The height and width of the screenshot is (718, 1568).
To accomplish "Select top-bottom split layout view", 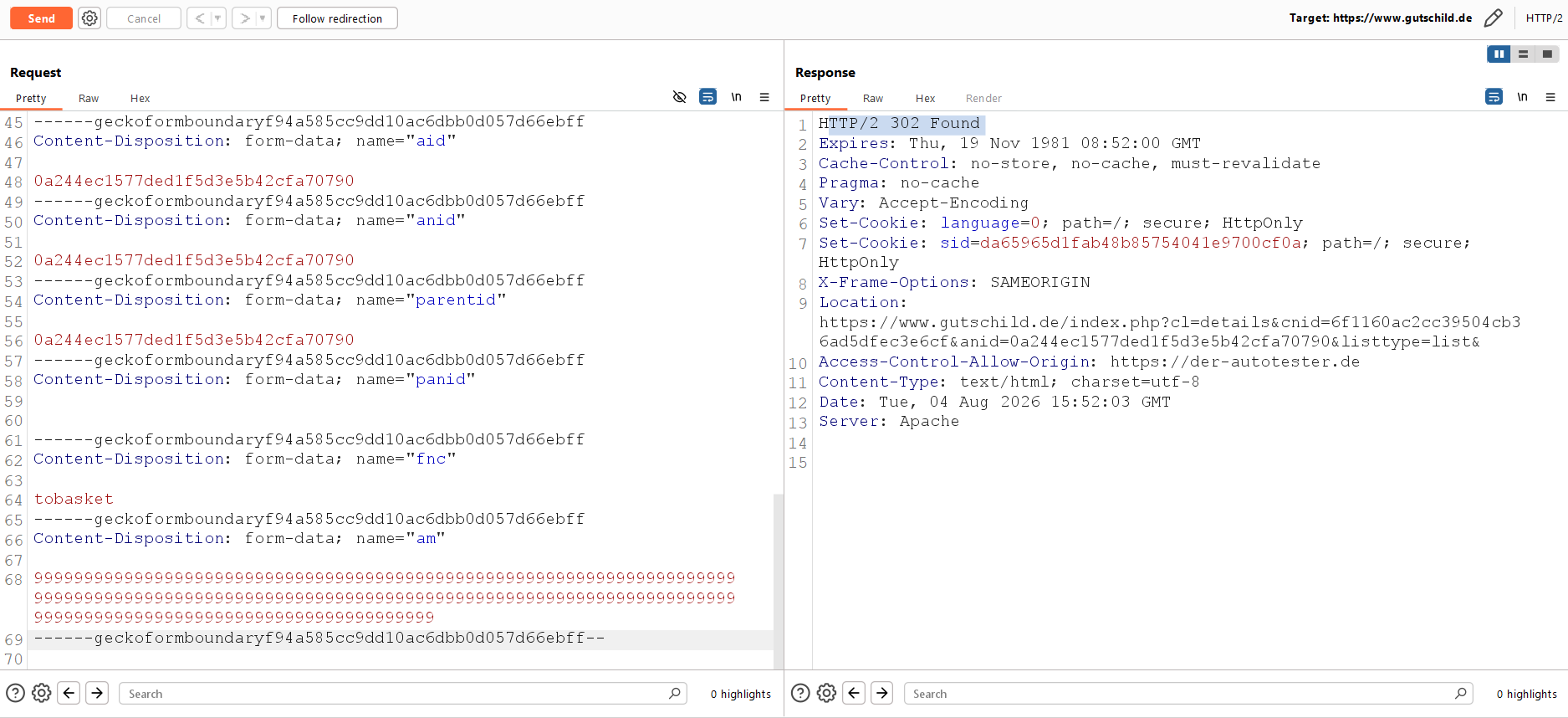I will pos(1523,54).
